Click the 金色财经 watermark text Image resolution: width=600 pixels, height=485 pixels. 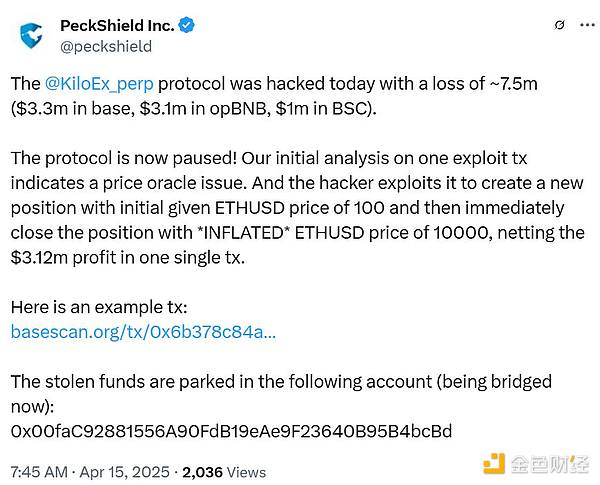(x=548, y=464)
